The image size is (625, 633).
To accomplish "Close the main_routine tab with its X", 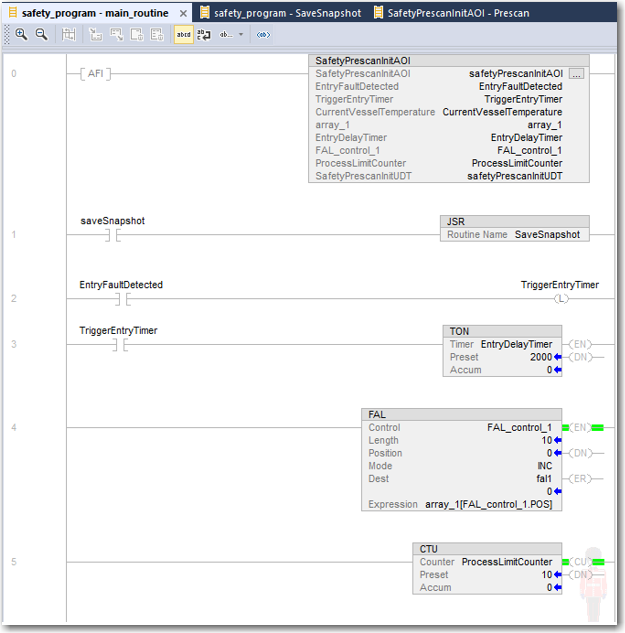I will (x=183, y=13).
